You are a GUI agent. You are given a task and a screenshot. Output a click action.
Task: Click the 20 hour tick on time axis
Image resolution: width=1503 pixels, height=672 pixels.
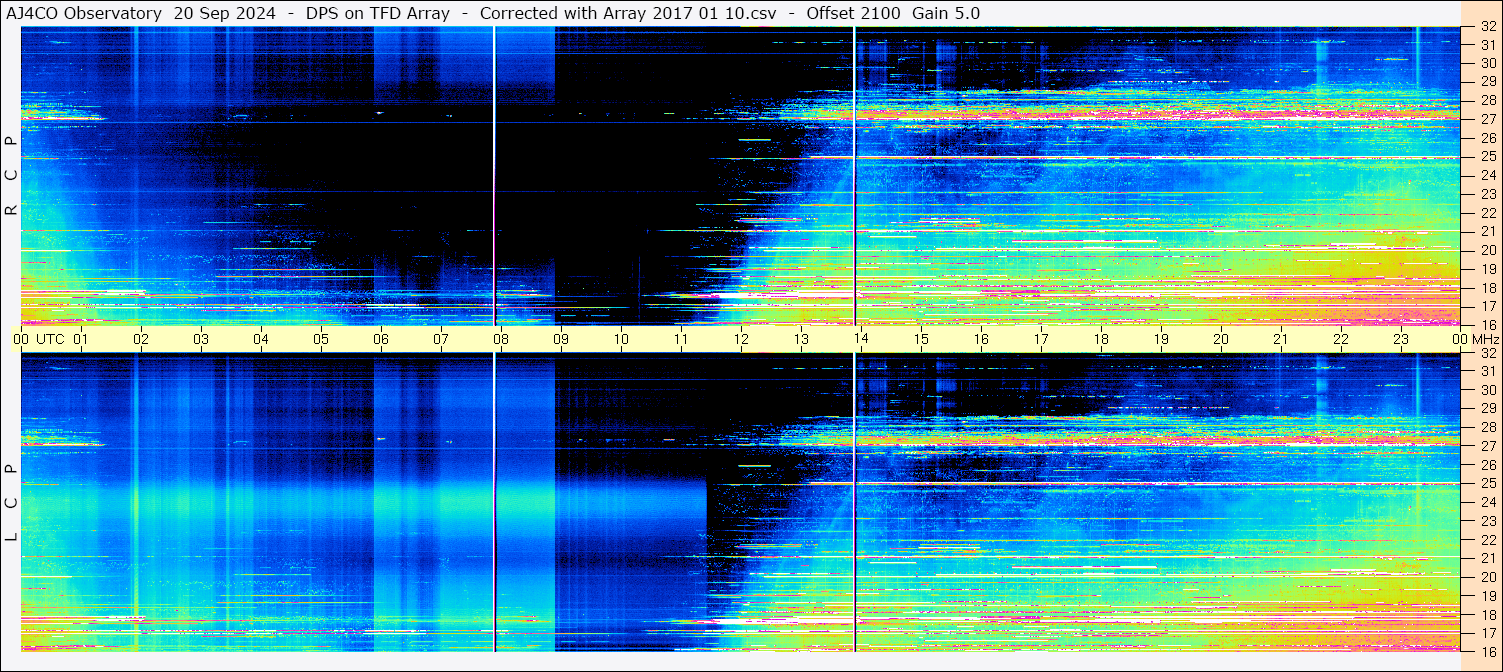[x=1221, y=339]
